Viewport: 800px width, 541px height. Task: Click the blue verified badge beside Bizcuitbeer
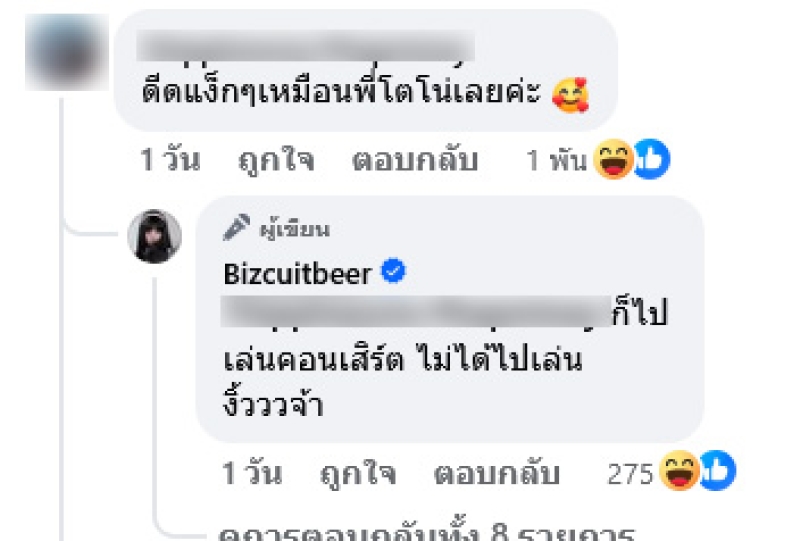coord(393,271)
